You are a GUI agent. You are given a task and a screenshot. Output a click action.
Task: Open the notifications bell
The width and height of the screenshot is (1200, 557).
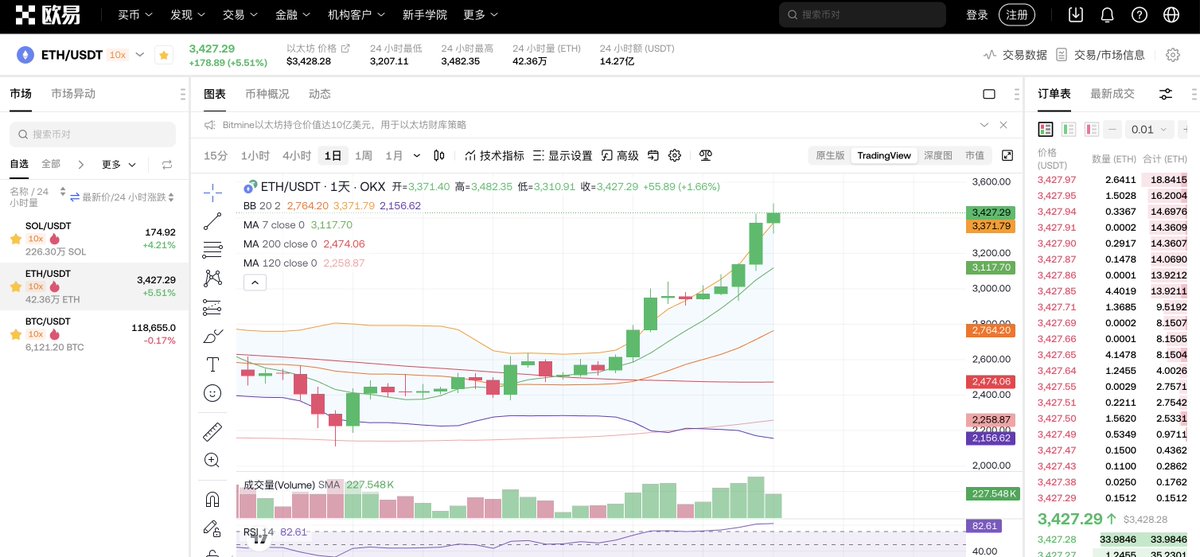click(1107, 15)
